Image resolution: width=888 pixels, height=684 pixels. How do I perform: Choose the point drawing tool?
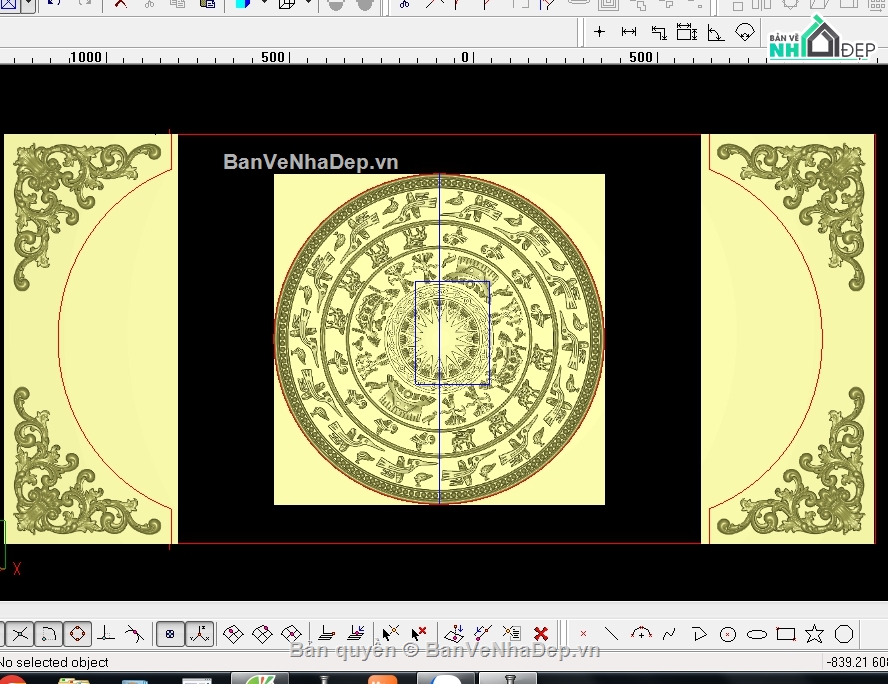[x=583, y=634]
